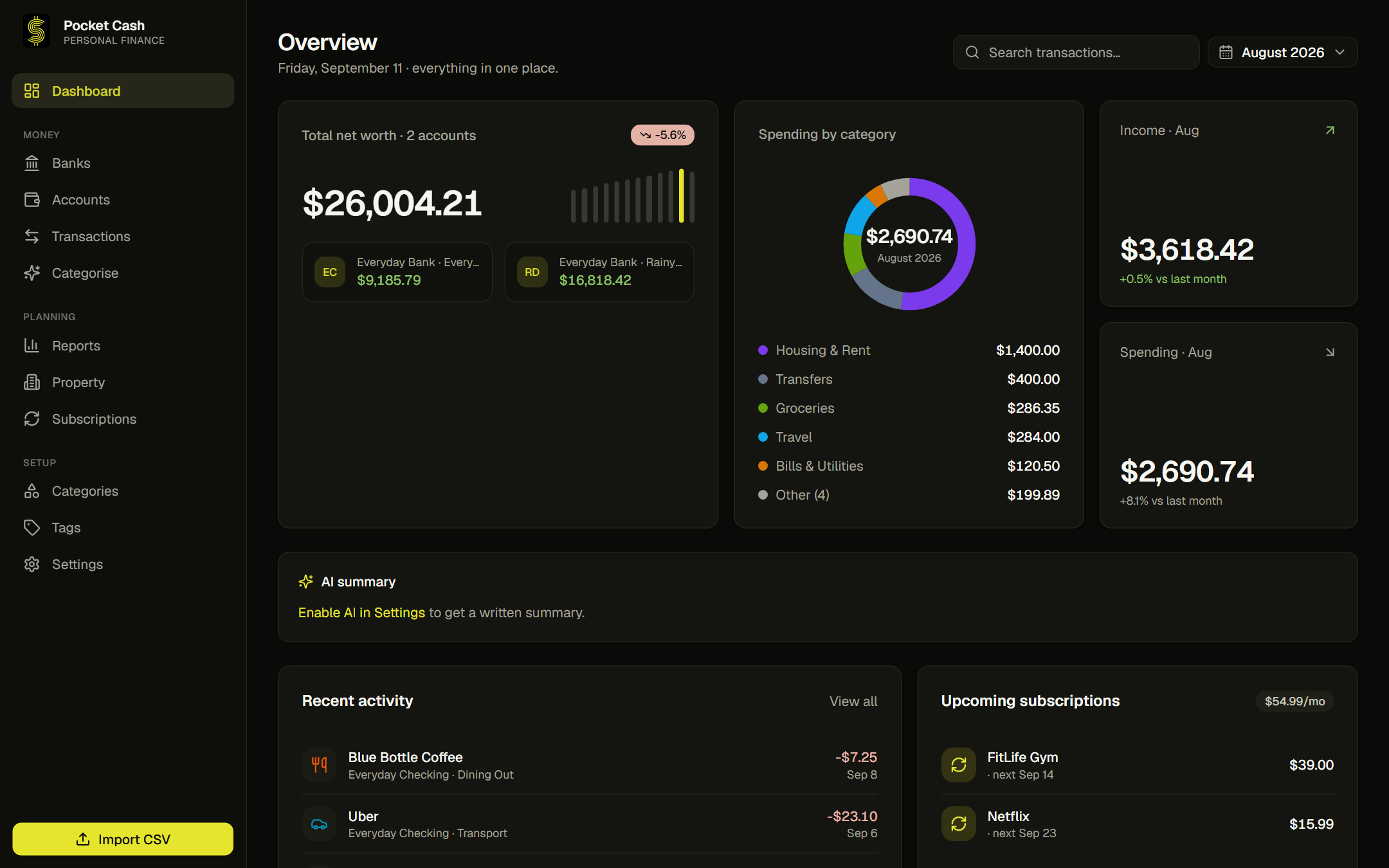Focus the Search transactions field
The height and width of the screenshot is (868, 1389).
[1076, 52]
